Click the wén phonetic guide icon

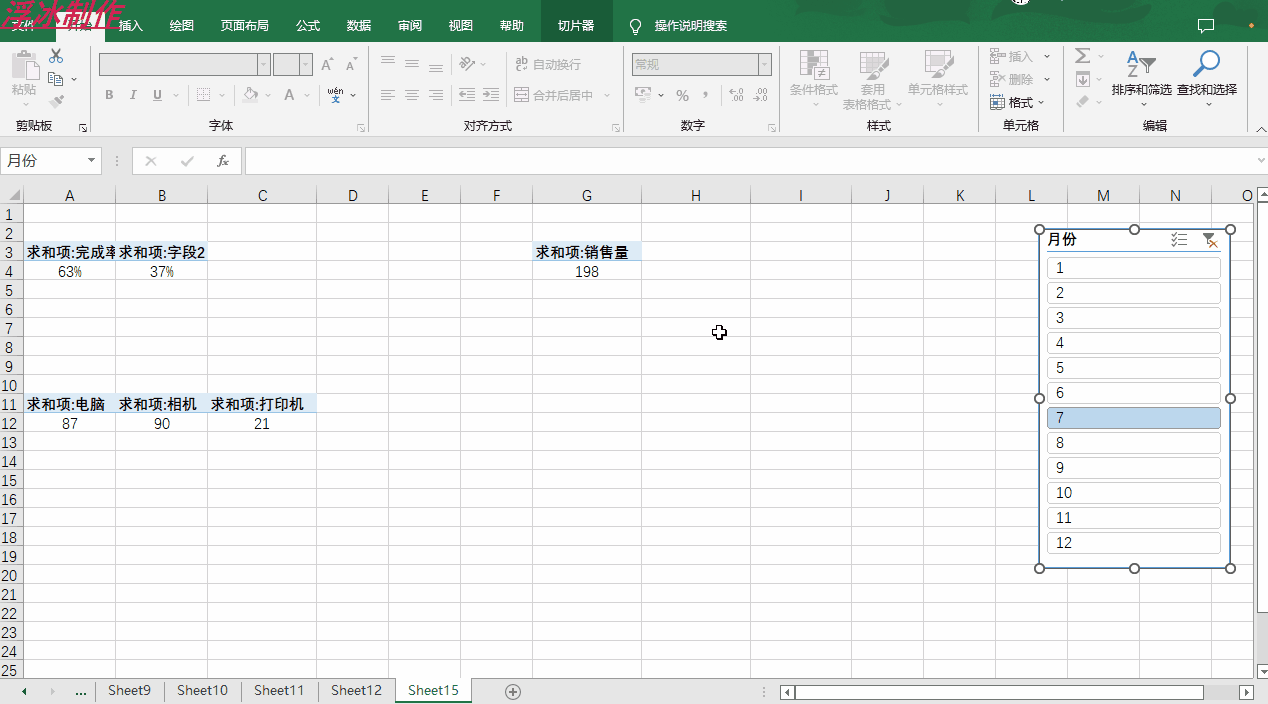(x=336, y=95)
